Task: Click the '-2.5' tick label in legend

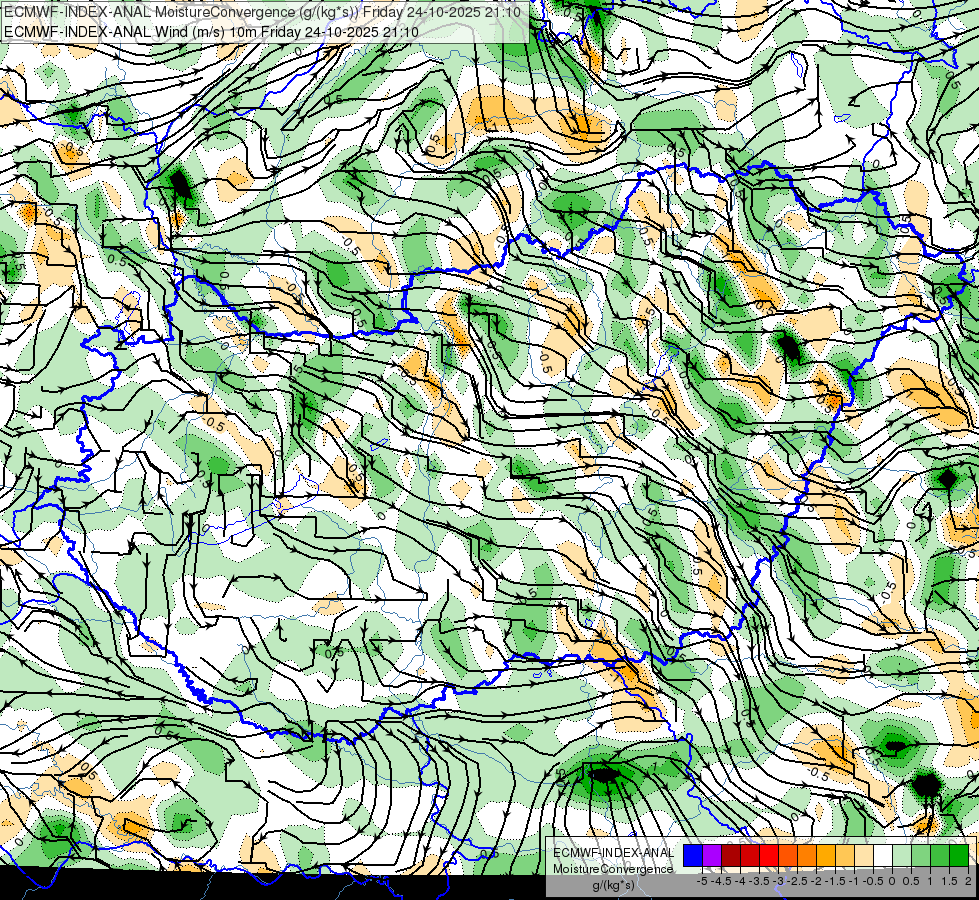Action: (x=797, y=881)
